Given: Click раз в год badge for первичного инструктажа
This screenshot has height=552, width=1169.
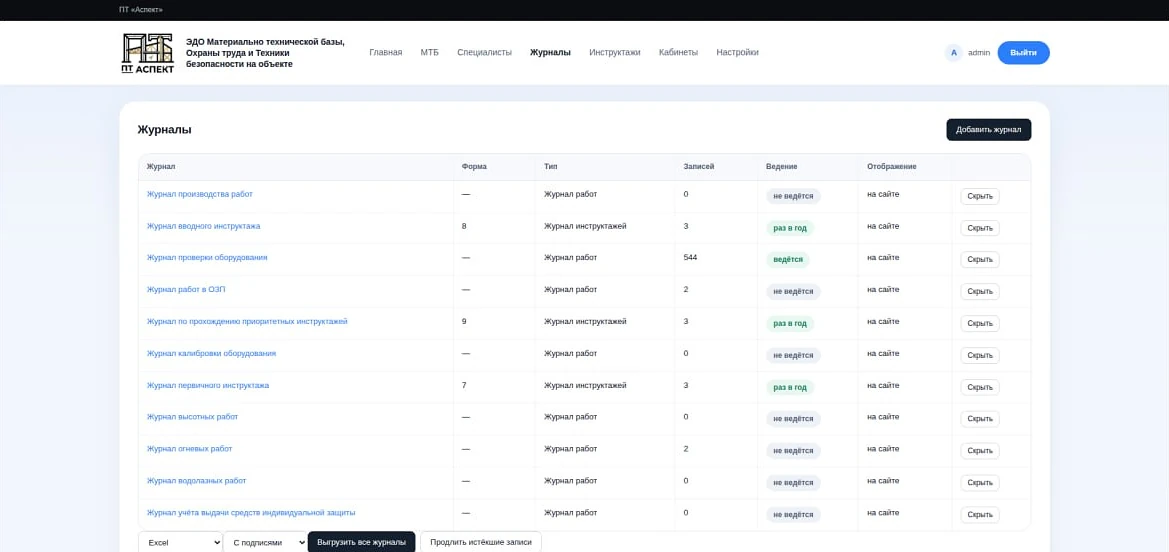Looking at the screenshot, I should click(790, 387).
